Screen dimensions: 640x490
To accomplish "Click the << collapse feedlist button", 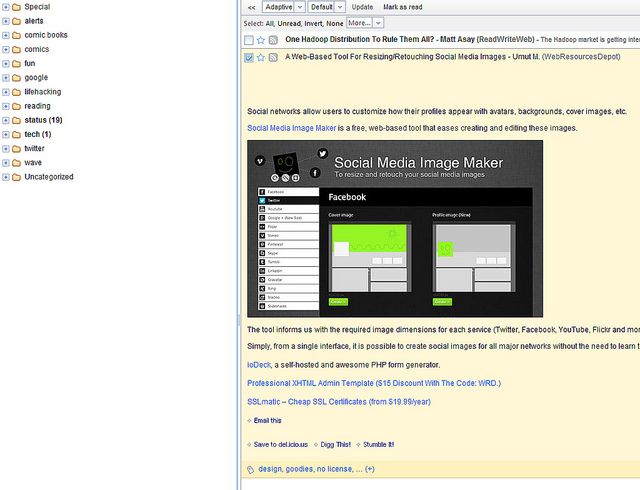I will pos(251,7).
